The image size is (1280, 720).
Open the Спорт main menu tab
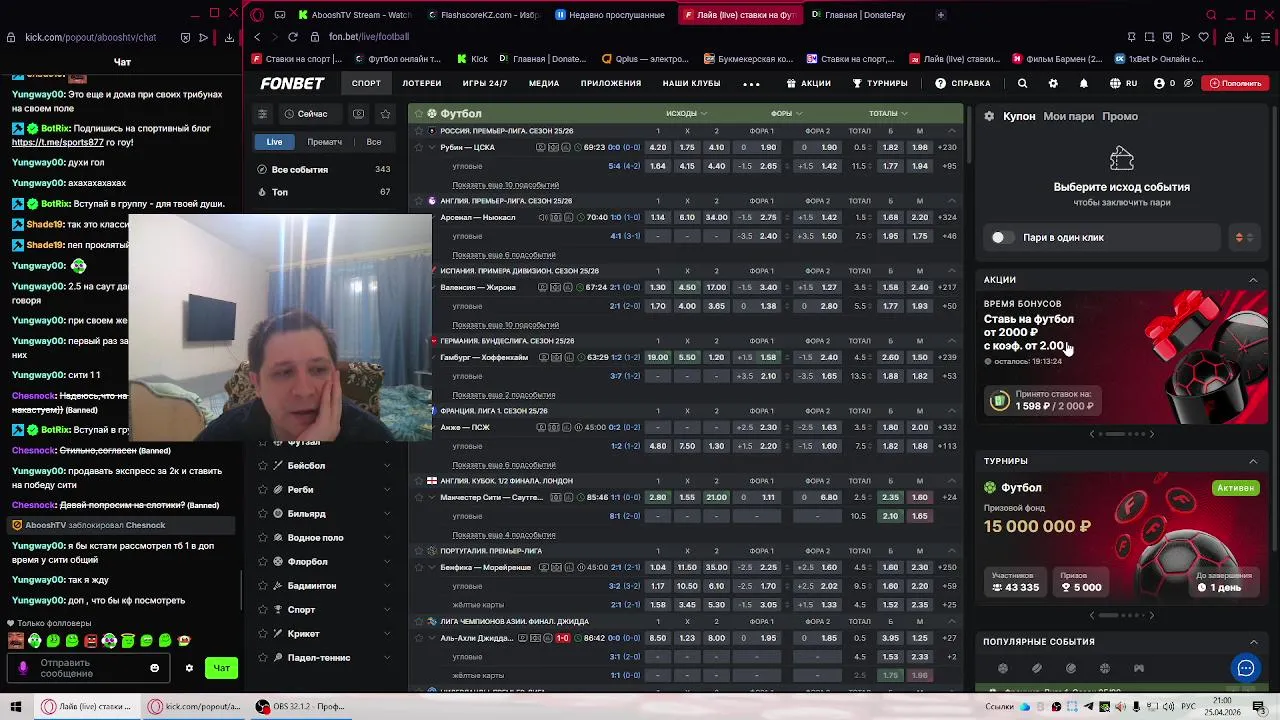(x=366, y=84)
